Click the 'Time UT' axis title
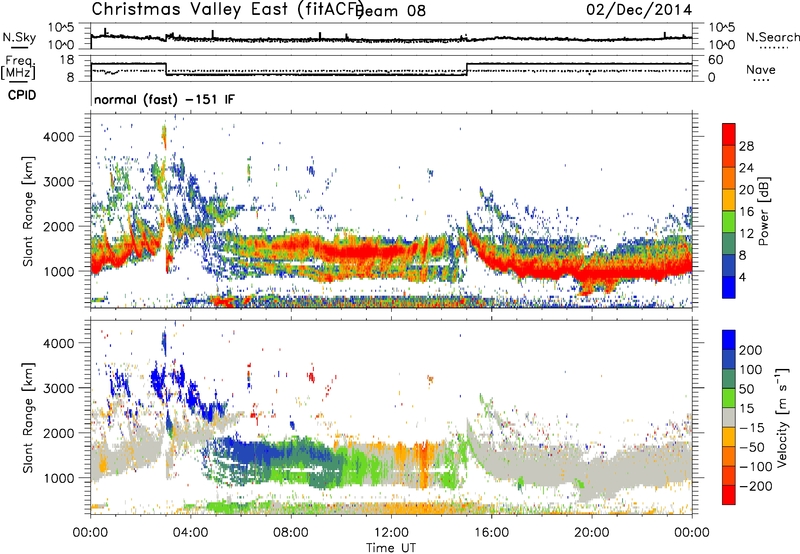The image size is (800, 554). (x=391, y=548)
